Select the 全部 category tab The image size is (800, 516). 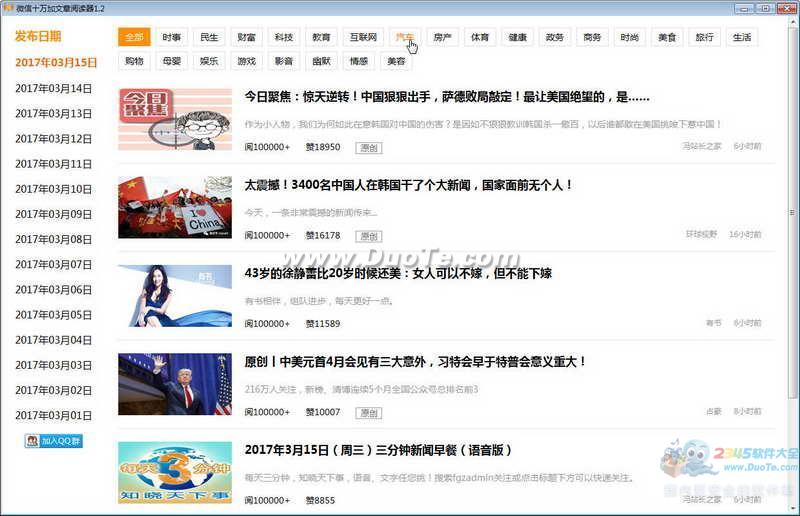click(134, 37)
